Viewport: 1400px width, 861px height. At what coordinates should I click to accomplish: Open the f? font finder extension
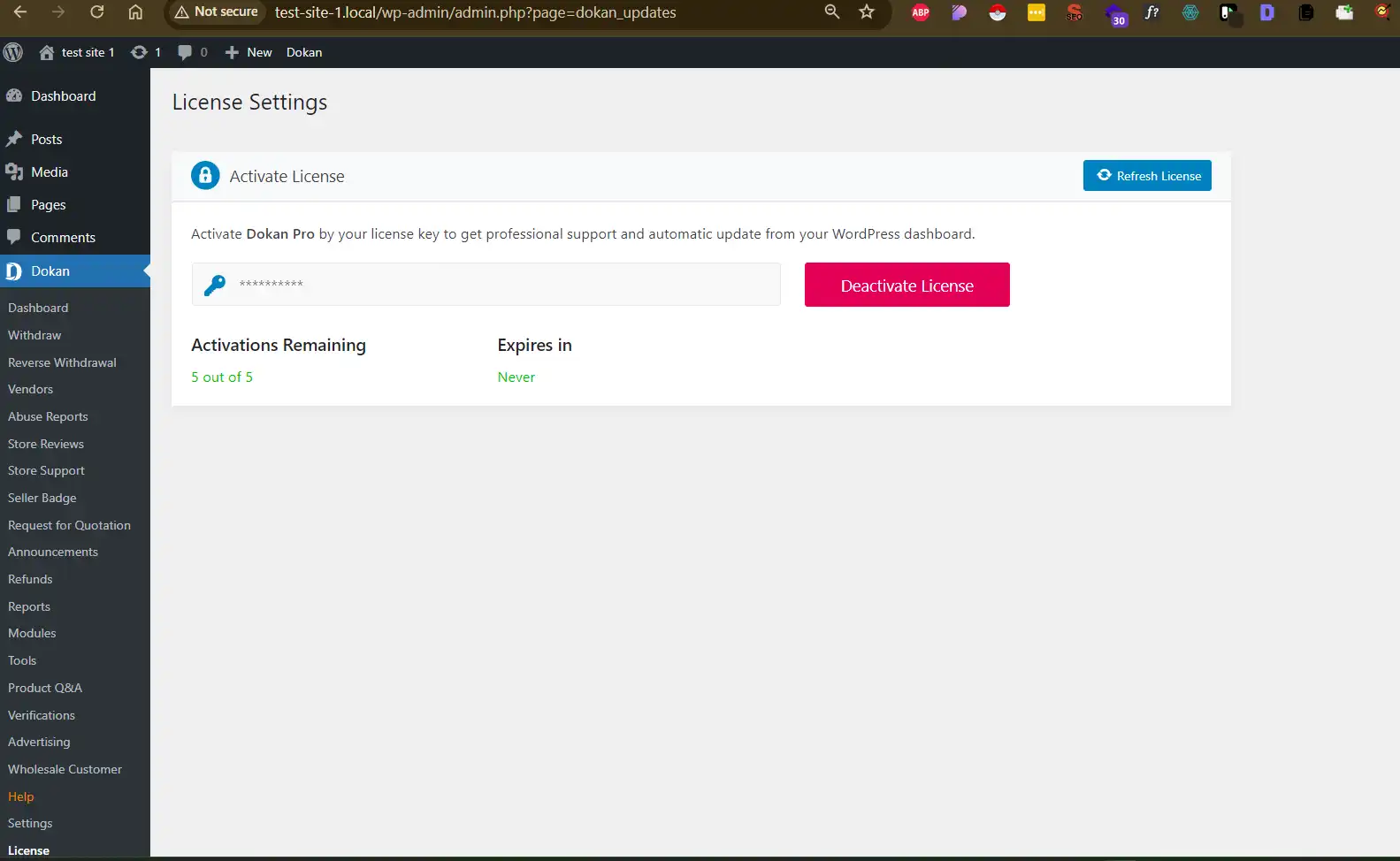point(1151,12)
